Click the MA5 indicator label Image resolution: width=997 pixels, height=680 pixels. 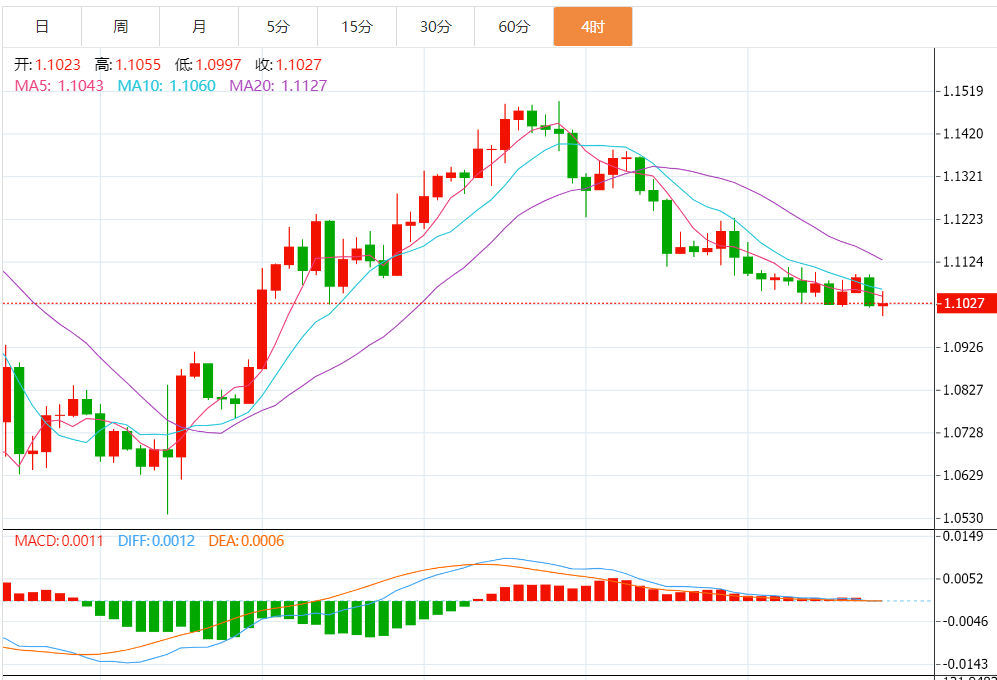(59, 86)
